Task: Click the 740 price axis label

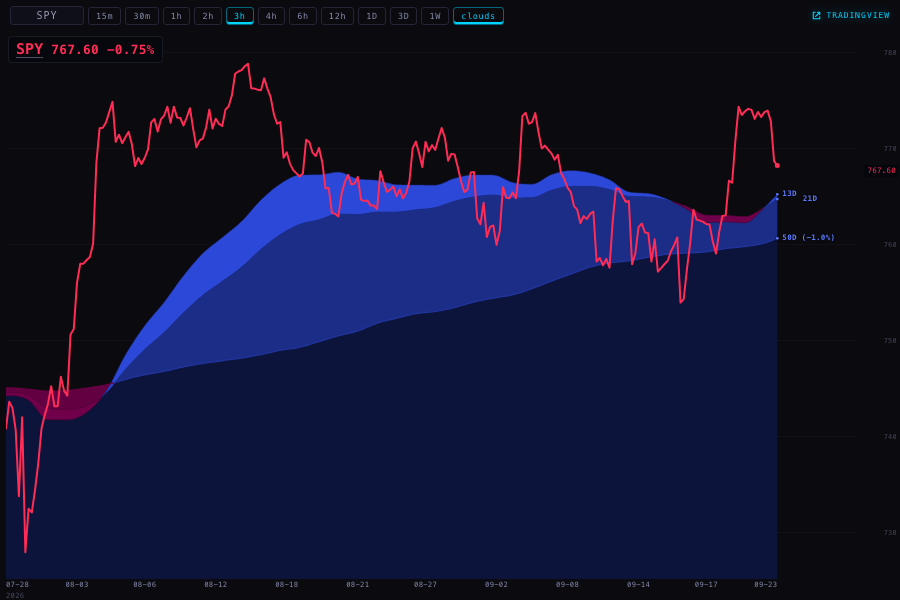Action: pyautogui.click(x=890, y=437)
